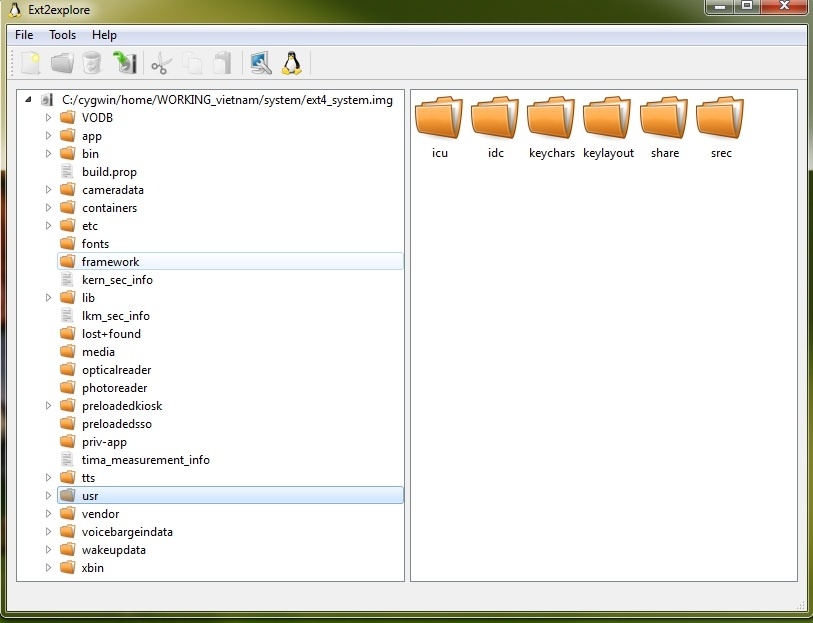813x623 pixels.
Task: Open the keychars folder icon
Action: [x=551, y=117]
